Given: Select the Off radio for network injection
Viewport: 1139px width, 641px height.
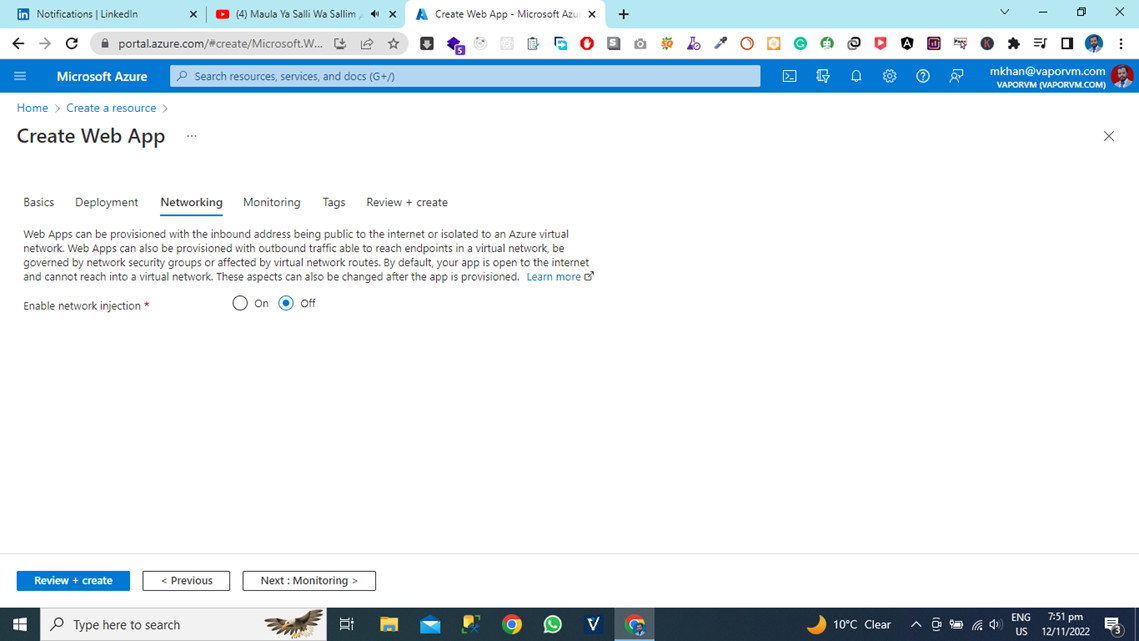Looking at the screenshot, I should (286, 303).
